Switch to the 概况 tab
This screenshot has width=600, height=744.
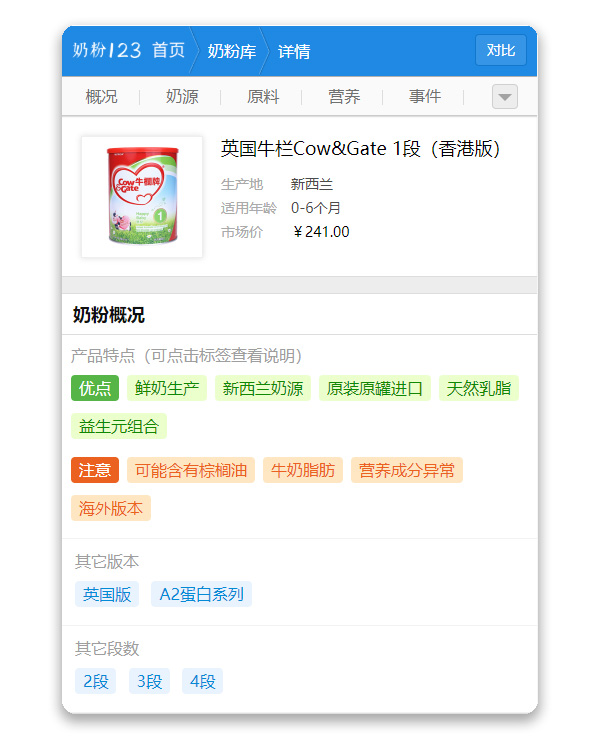pyautogui.click(x=101, y=97)
